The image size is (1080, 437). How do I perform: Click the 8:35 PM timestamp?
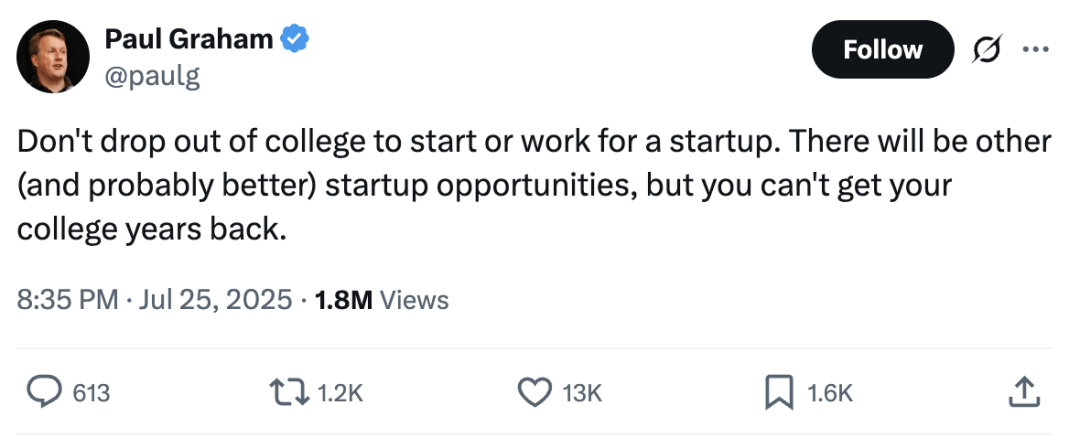coord(68,299)
